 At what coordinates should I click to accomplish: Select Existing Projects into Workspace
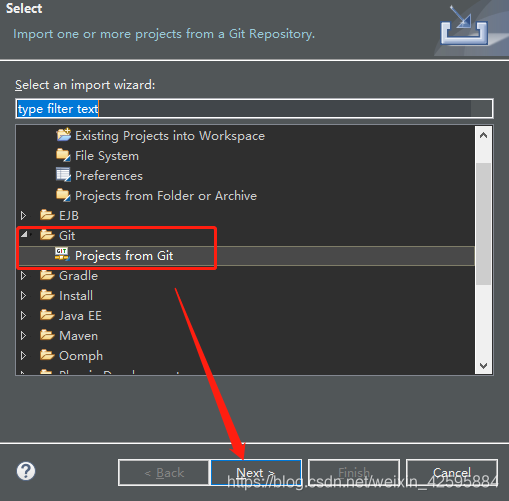pos(170,136)
